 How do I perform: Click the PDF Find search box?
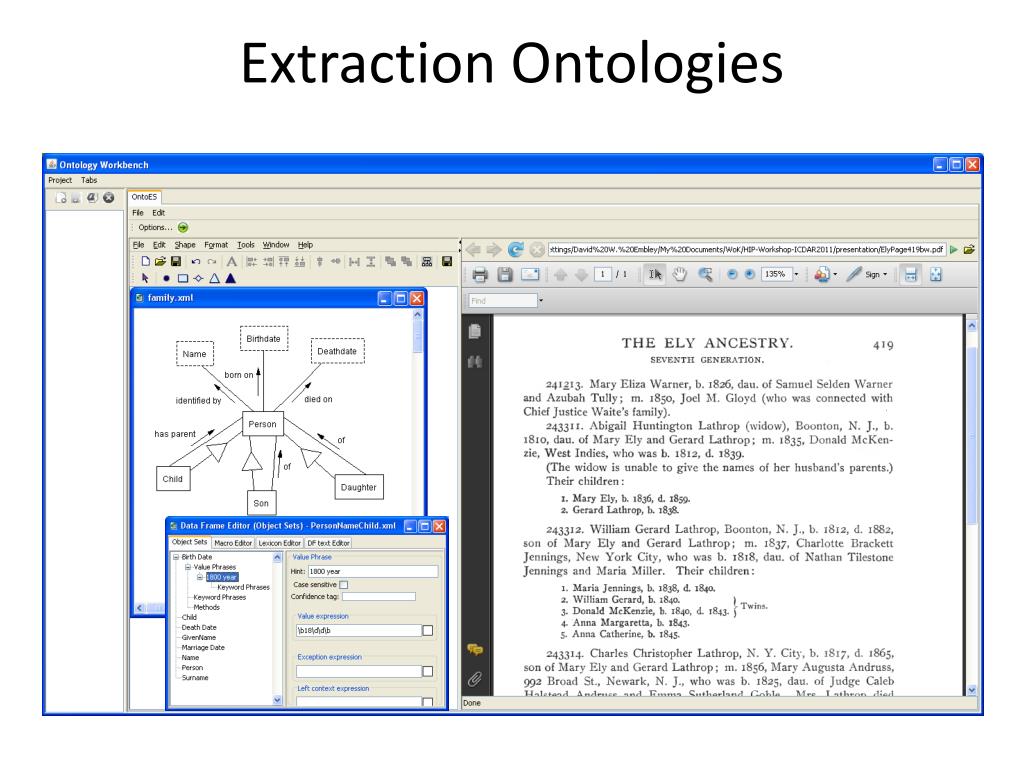[x=503, y=300]
